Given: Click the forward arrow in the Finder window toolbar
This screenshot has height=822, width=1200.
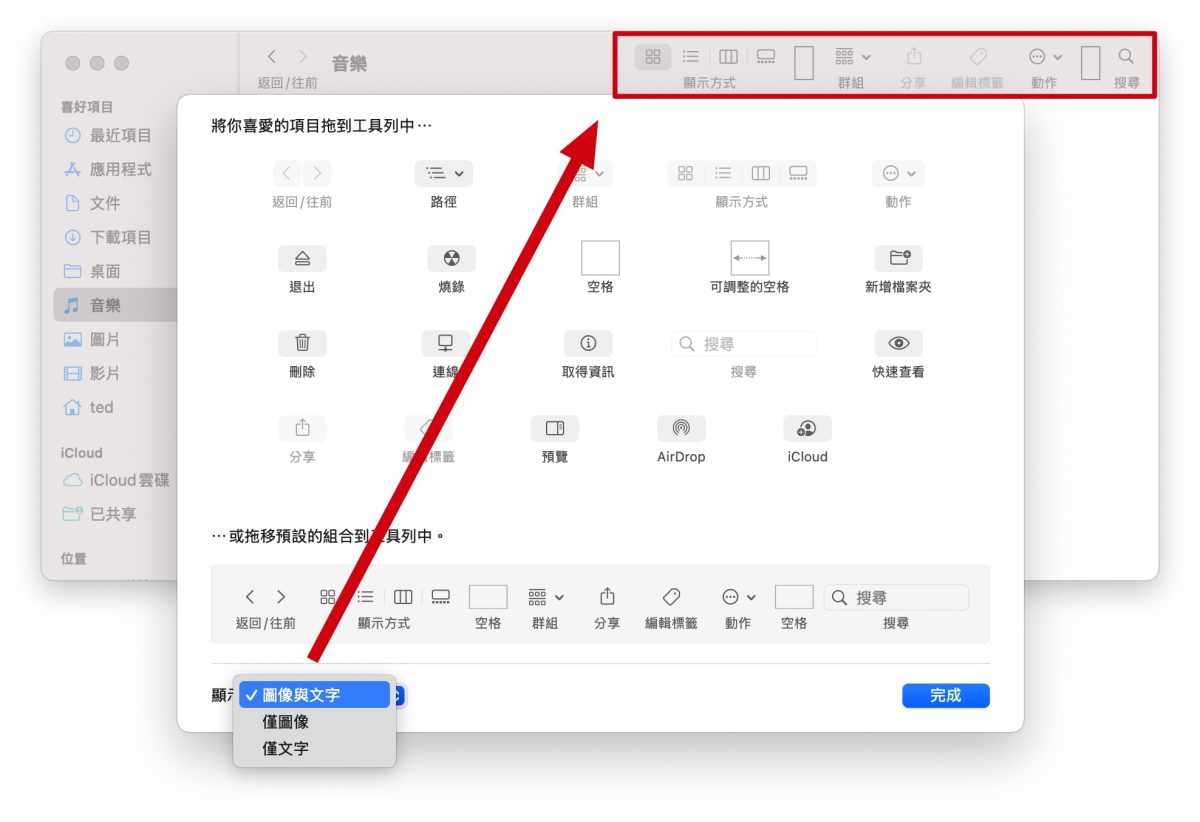Looking at the screenshot, I should [303, 57].
